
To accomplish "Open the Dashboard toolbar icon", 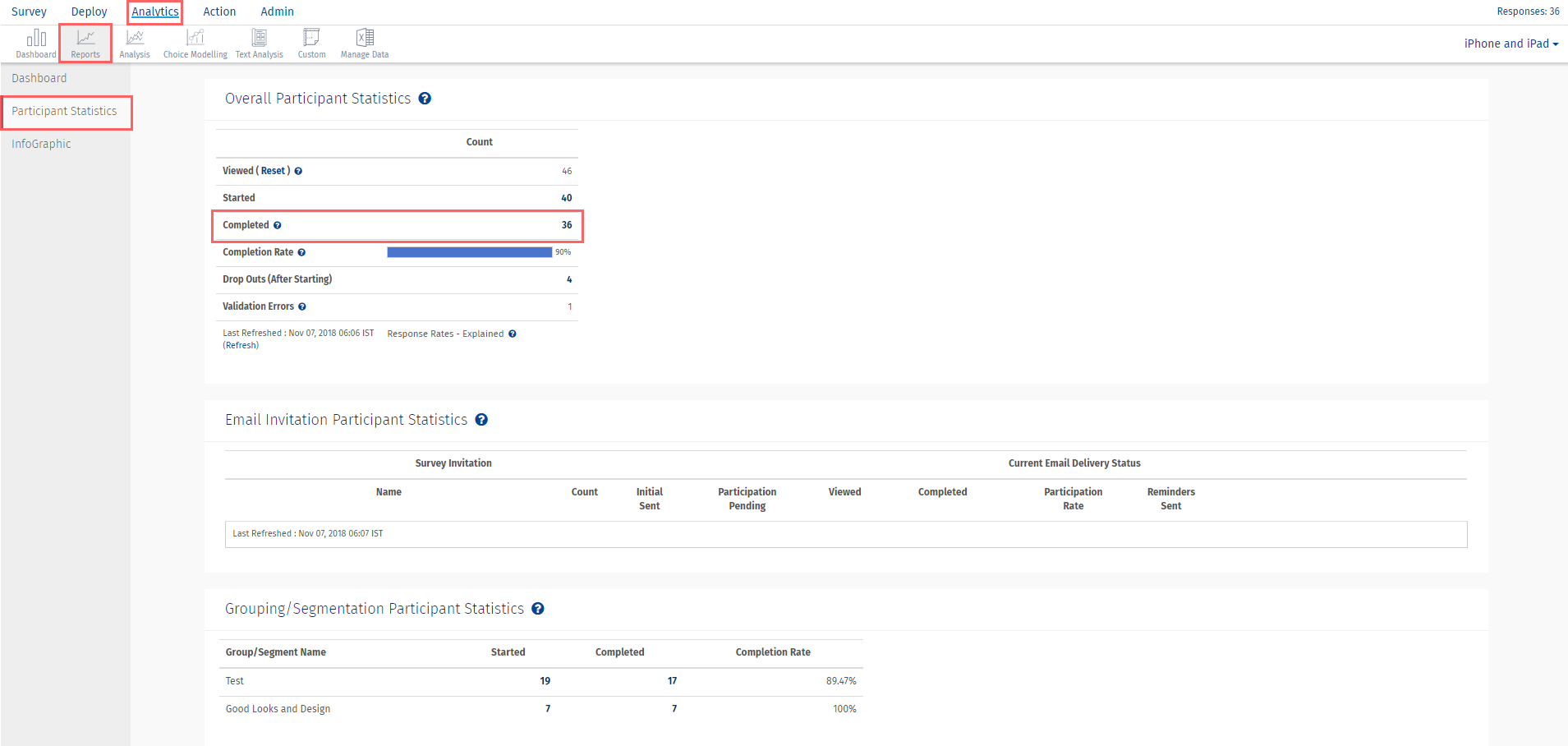I will 36,44.
